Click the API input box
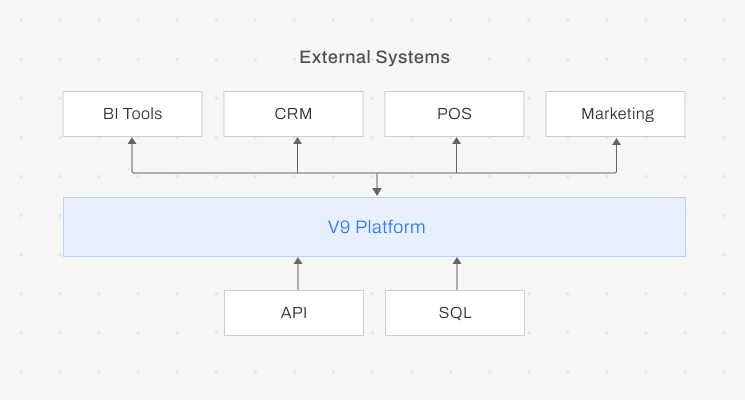The image size is (745, 400). coord(293,313)
